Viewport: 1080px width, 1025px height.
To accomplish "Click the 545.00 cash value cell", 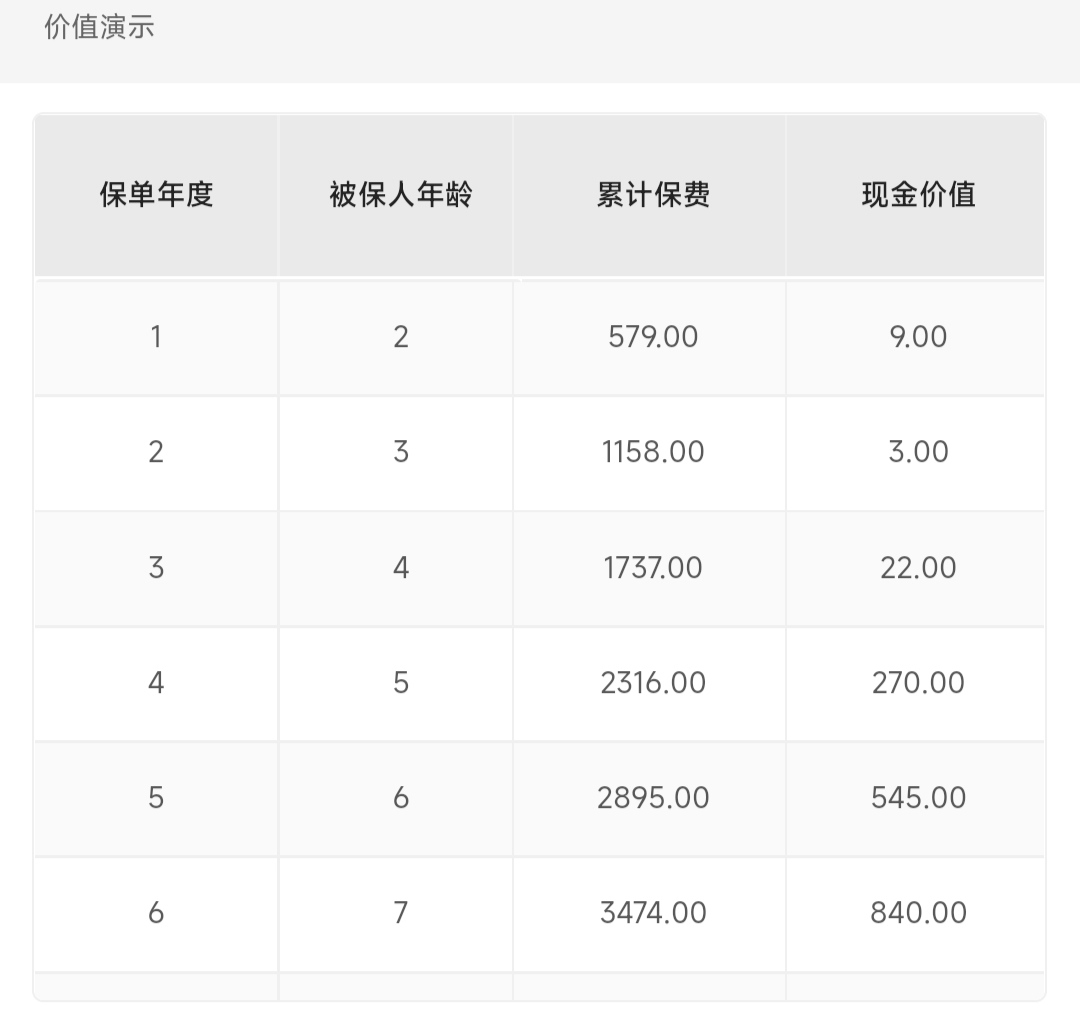I will click(918, 798).
